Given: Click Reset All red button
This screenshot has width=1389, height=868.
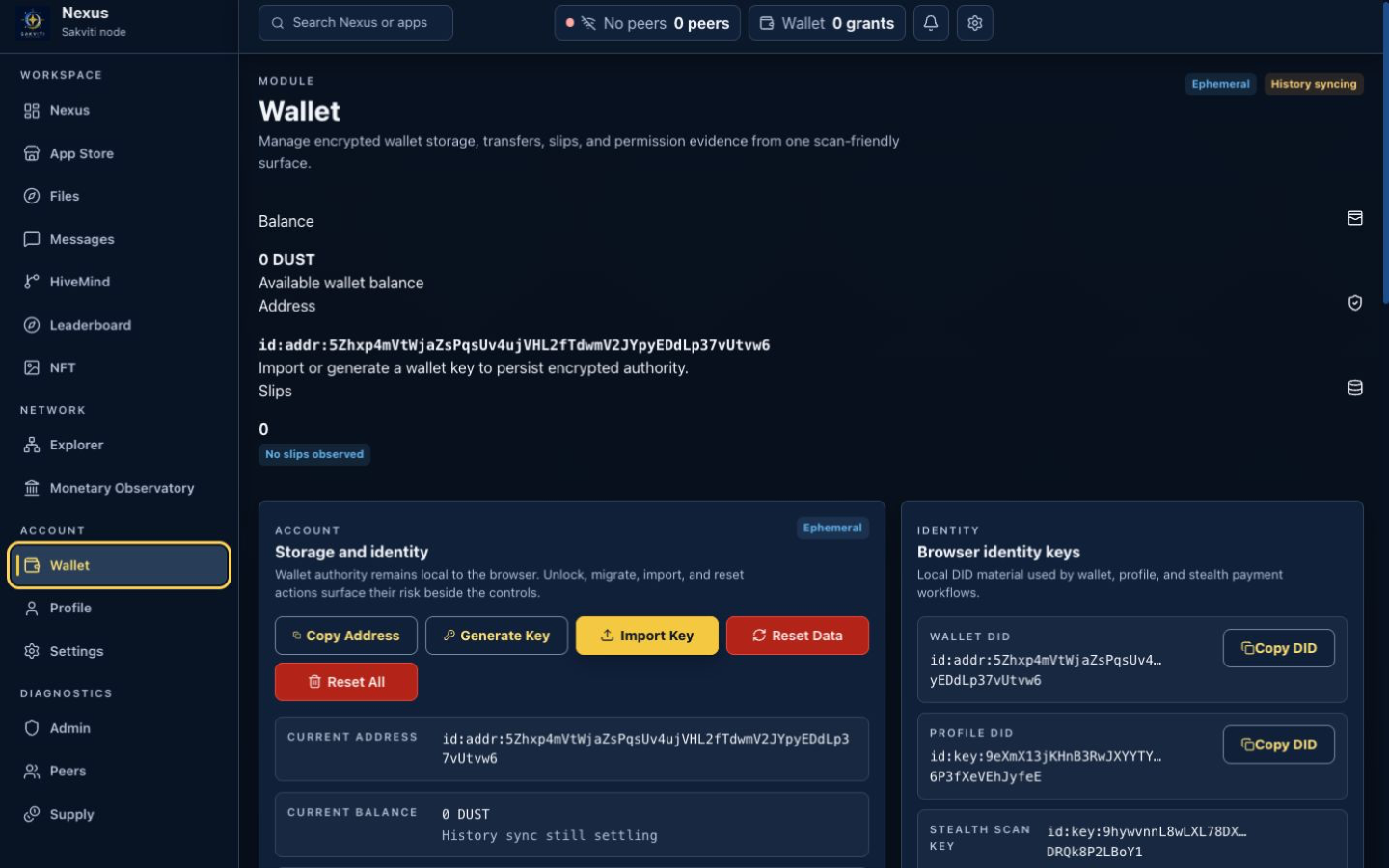Looking at the screenshot, I should (x=346, y=682).
